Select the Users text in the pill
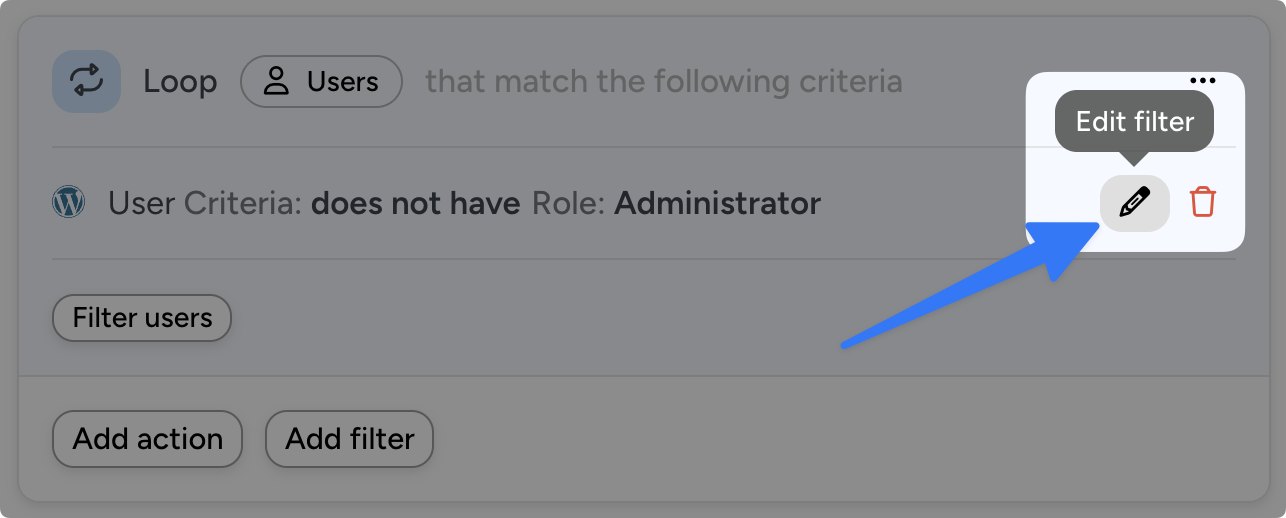The height and width of the screenshot is (518, 1286). pos(343,81)
